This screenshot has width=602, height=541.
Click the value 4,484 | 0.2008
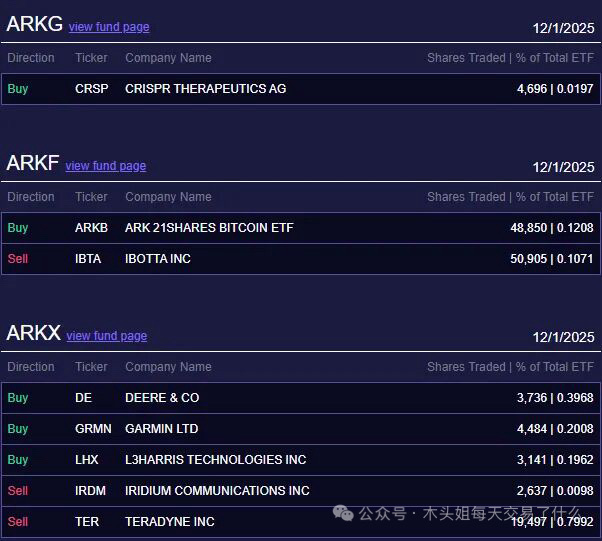coord(555,429)
